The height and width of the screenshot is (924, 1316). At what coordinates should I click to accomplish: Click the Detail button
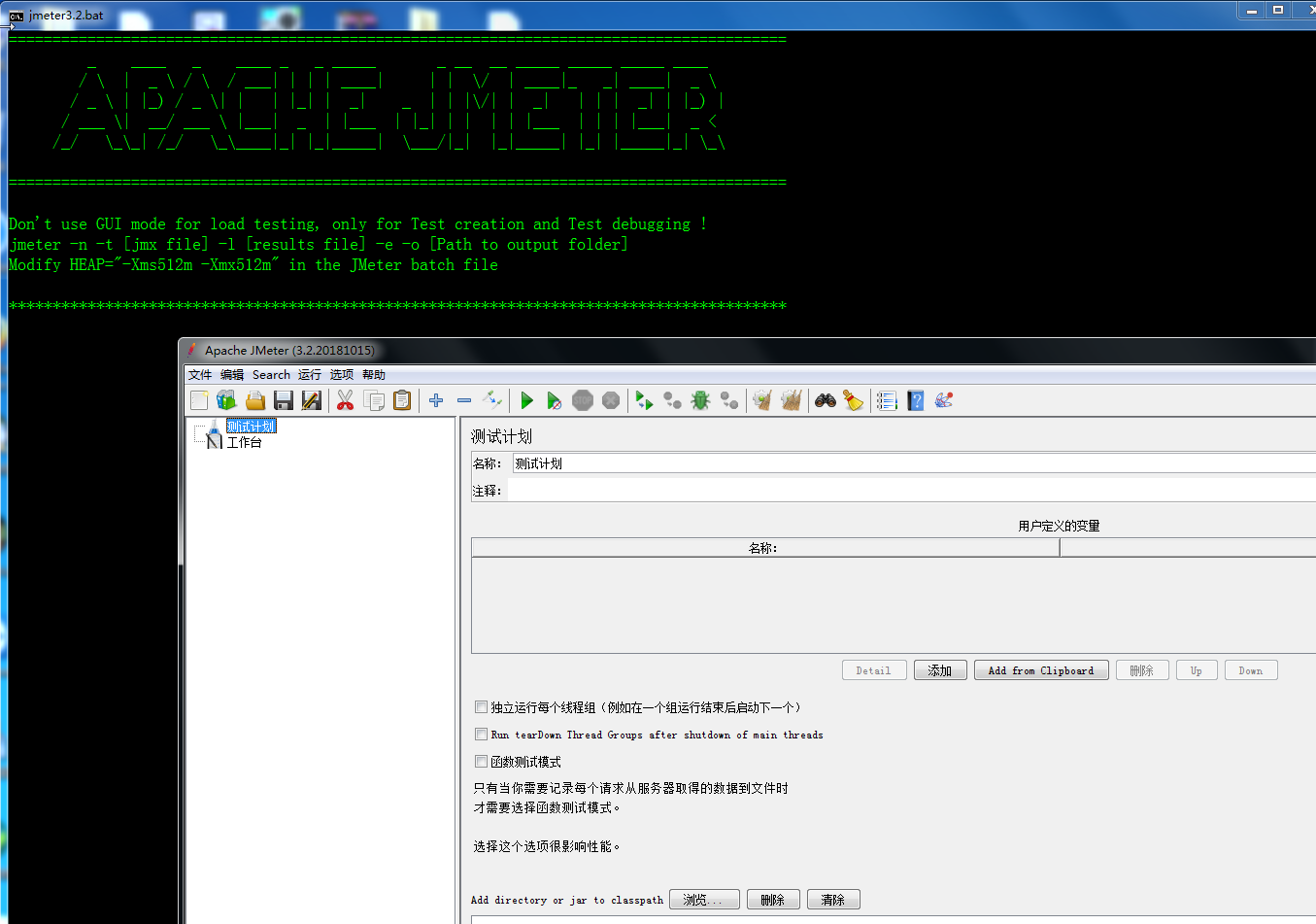tap(874, 670)
